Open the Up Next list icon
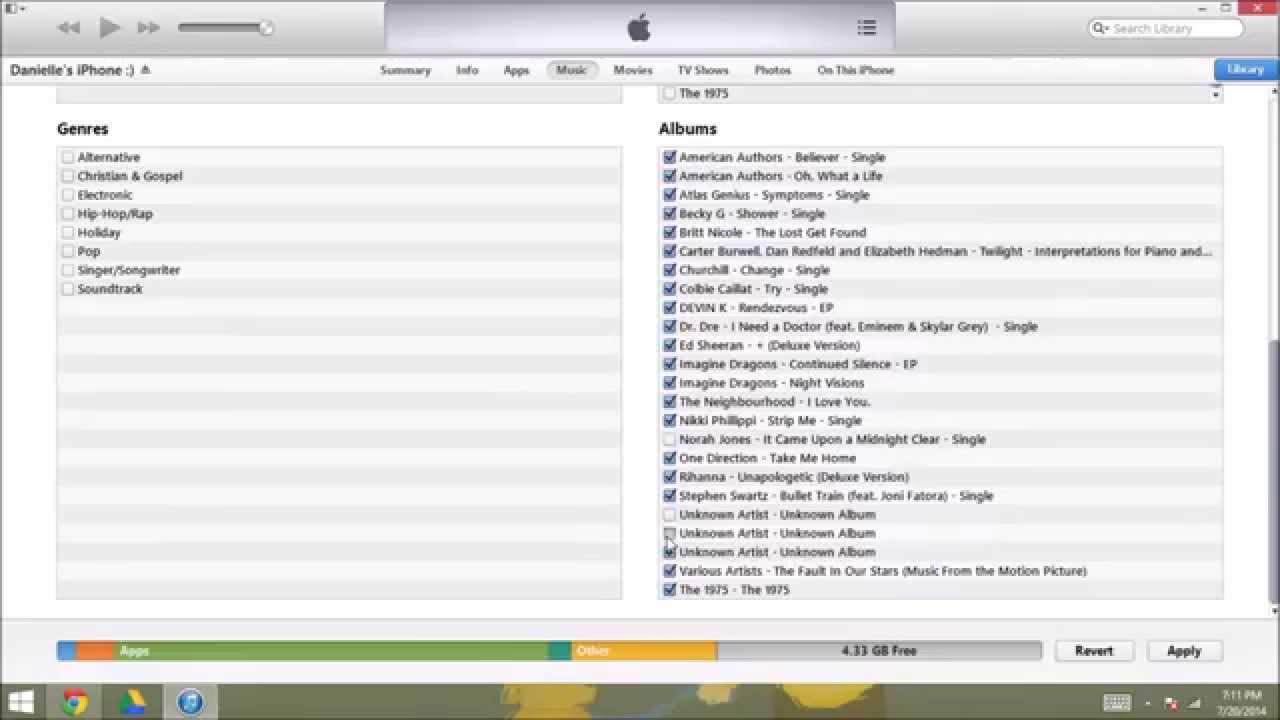The height and width of the screenshot is (720, 1280). (867, 28)
